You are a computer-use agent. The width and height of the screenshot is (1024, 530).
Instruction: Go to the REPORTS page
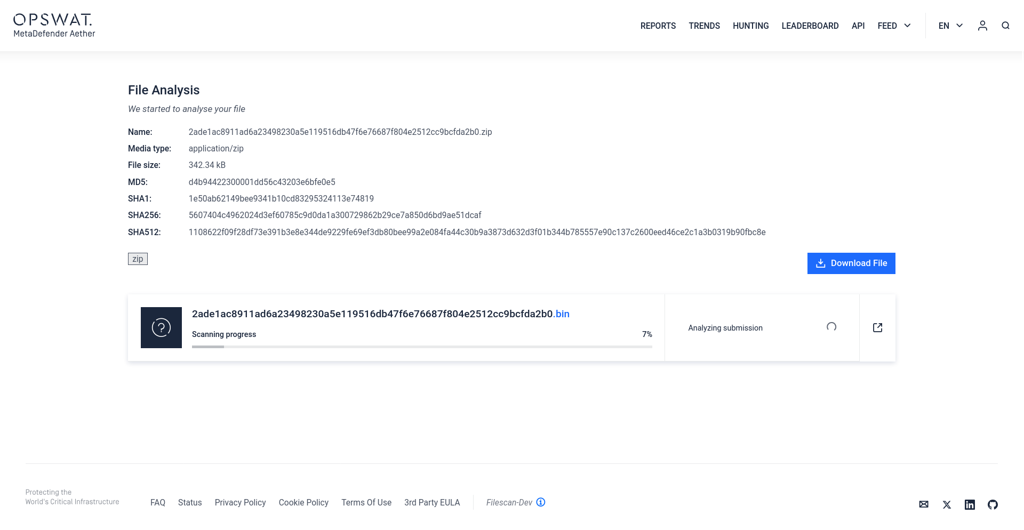click(658, 26)
